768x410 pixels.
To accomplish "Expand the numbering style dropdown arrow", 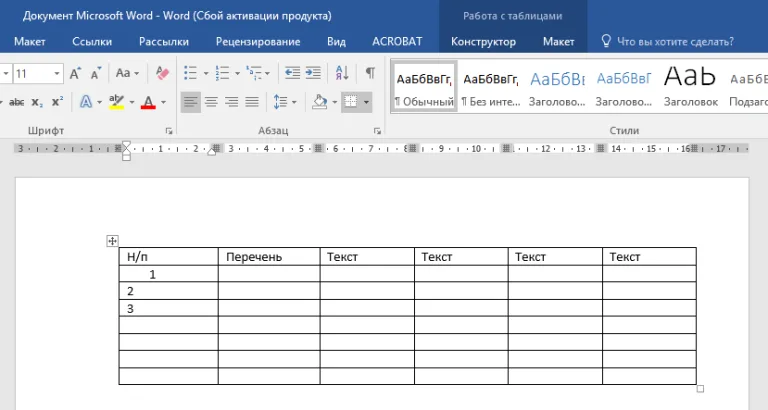I will (237, 74).
